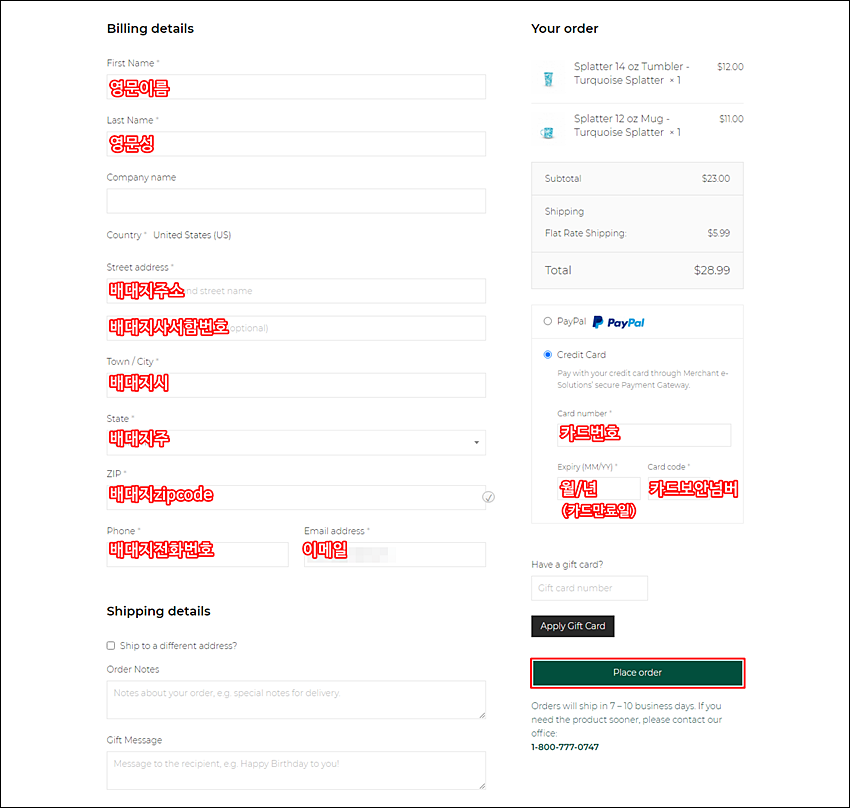Click the Turquoise Splatter Tumbler thumbnail
850x808 pixels.
(548, 79)
